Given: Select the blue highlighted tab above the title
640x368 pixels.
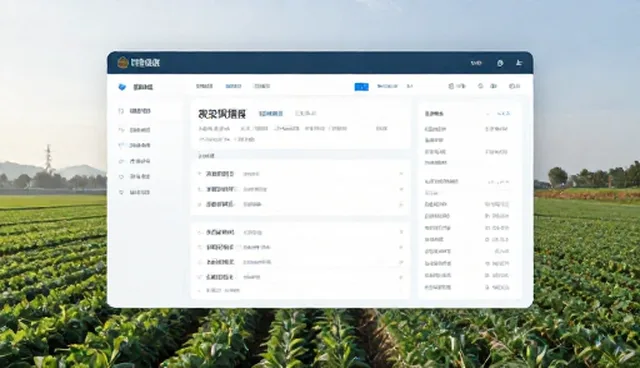Looking at the screenshot, I should tap(233, 86).
